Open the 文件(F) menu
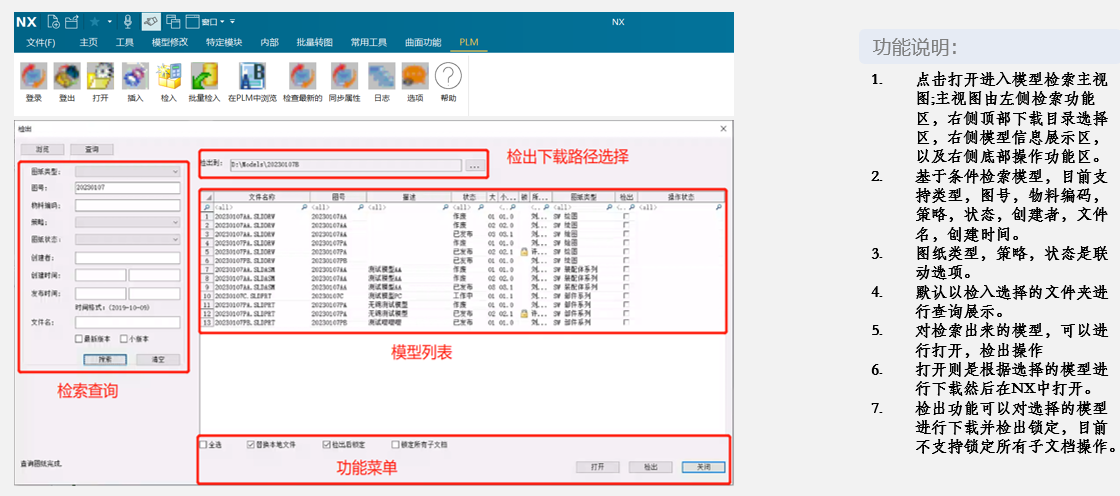Image resolution: width=1120 pixels, height=496 pixels. pyautogui.click(x=41, y=42)
